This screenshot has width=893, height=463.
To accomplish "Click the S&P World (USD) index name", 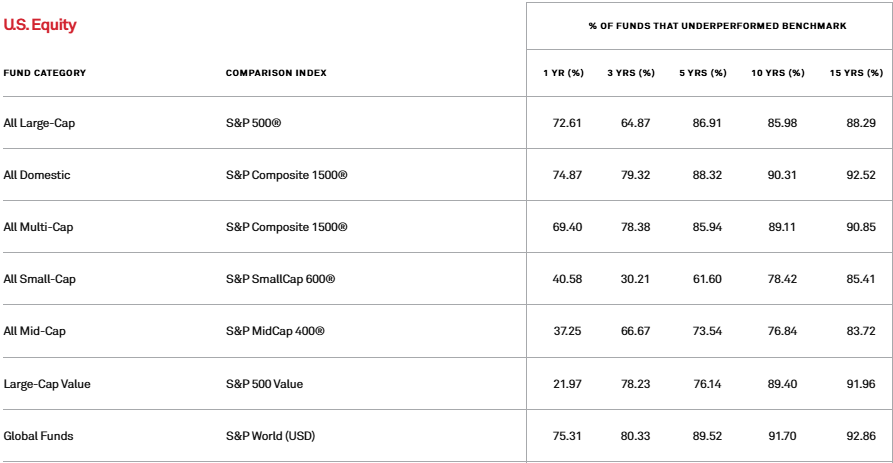I will 272,435.
